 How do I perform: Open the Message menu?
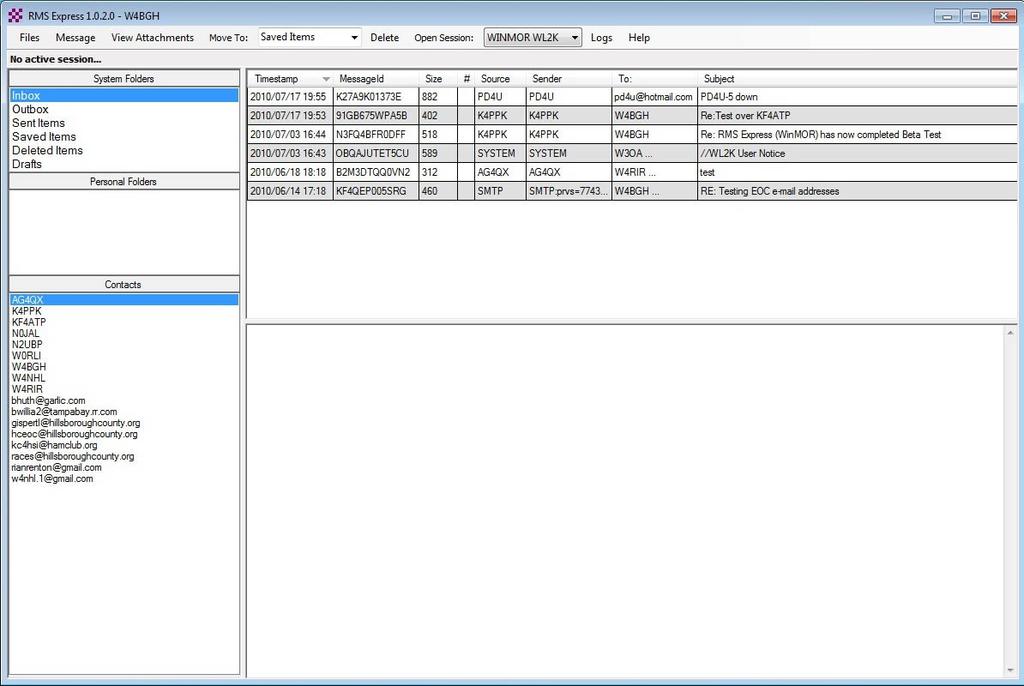point(75,38)
